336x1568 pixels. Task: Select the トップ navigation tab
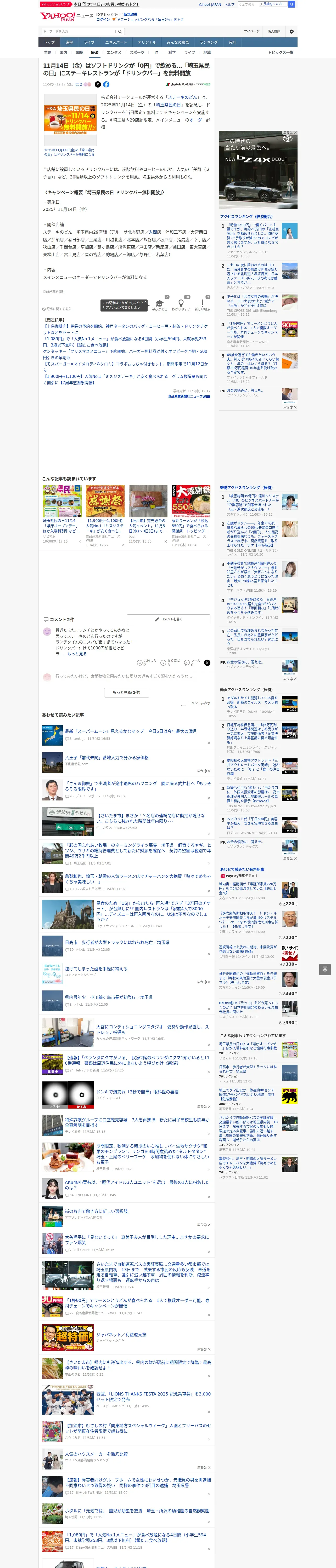(x=49, y=43)
